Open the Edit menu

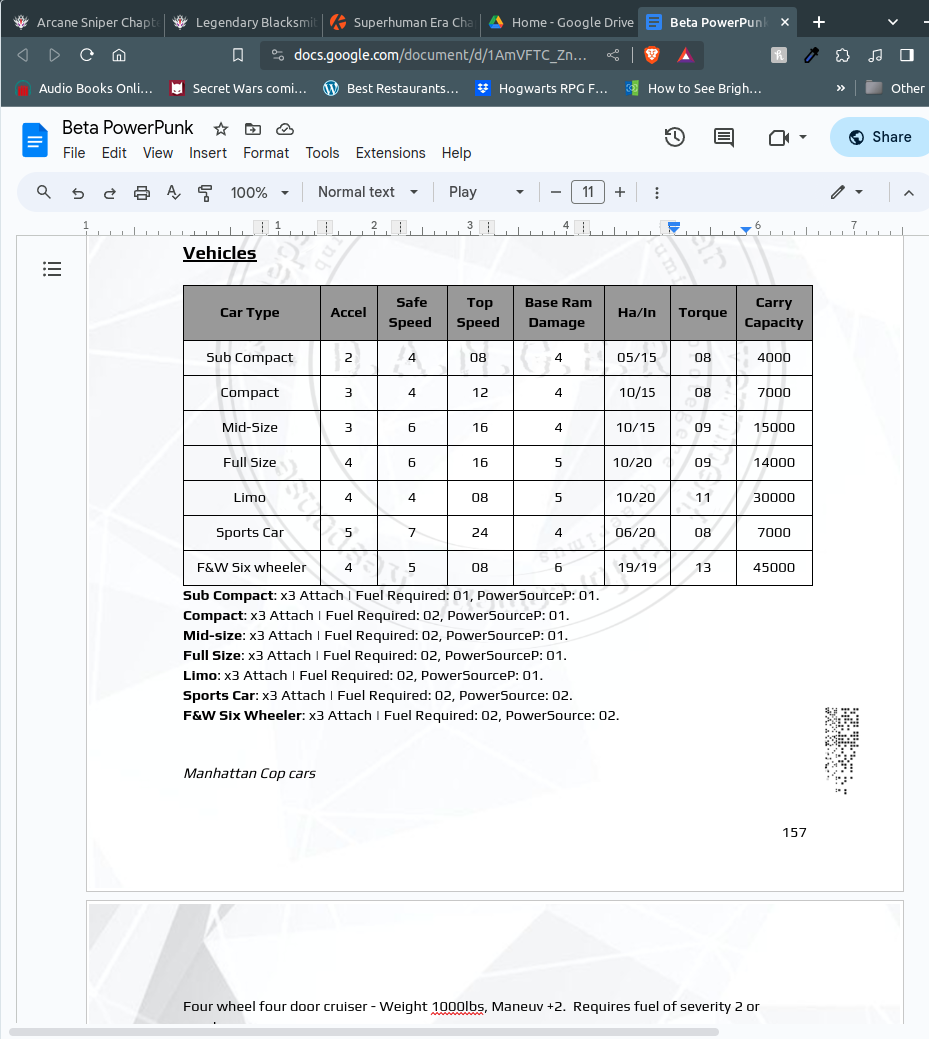coord(114,153)
